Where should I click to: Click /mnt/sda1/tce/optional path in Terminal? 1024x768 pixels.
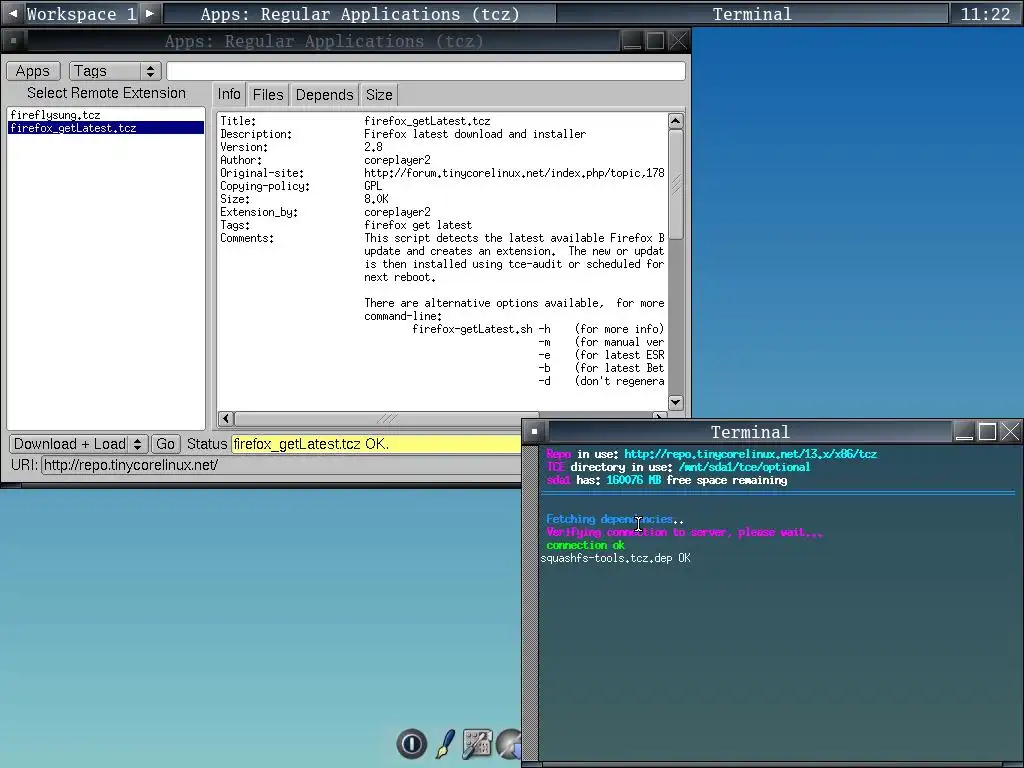(744, 467)
